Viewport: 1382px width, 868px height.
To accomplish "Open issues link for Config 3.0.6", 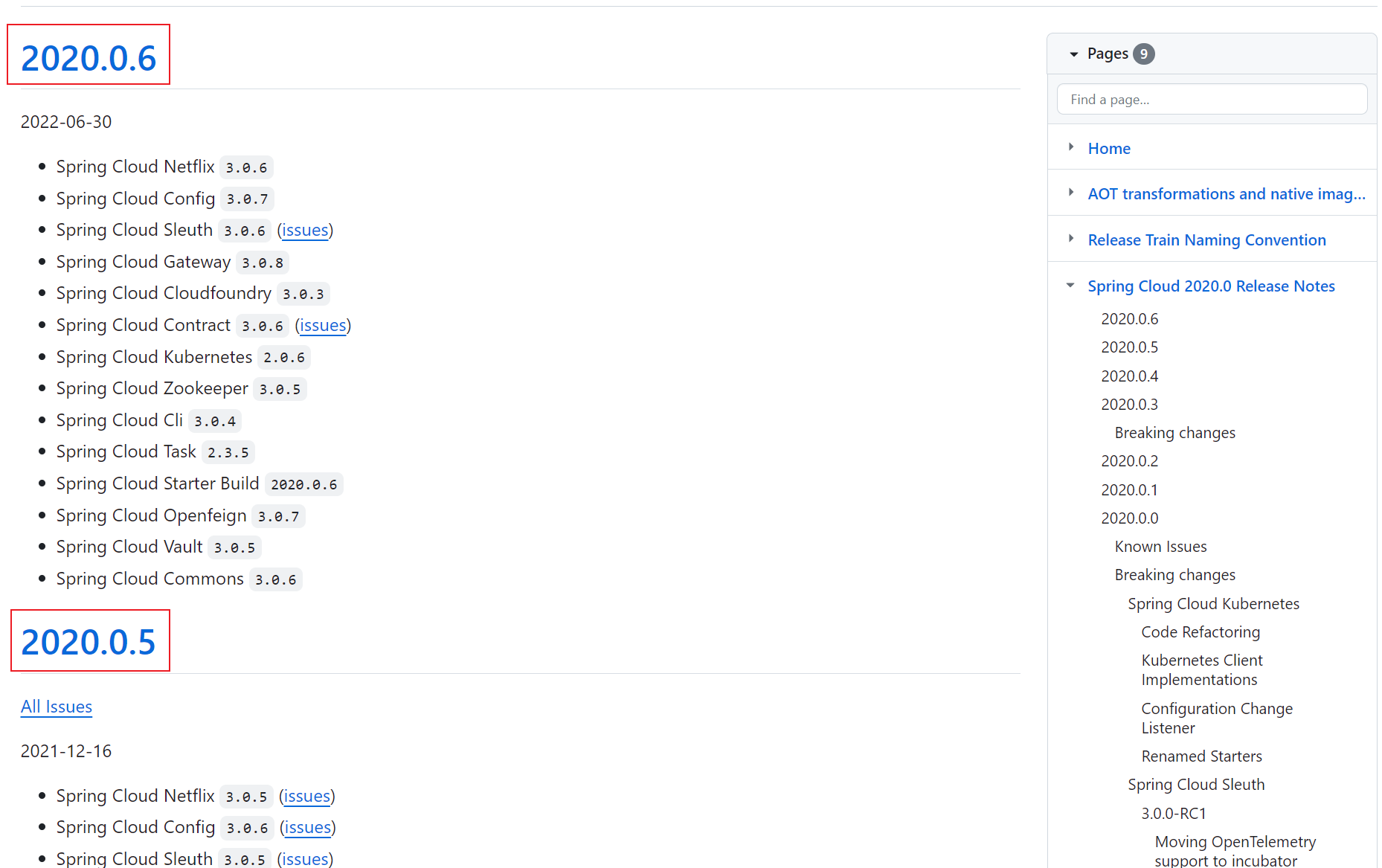I will pyautogui.click(x=308, y=828).
